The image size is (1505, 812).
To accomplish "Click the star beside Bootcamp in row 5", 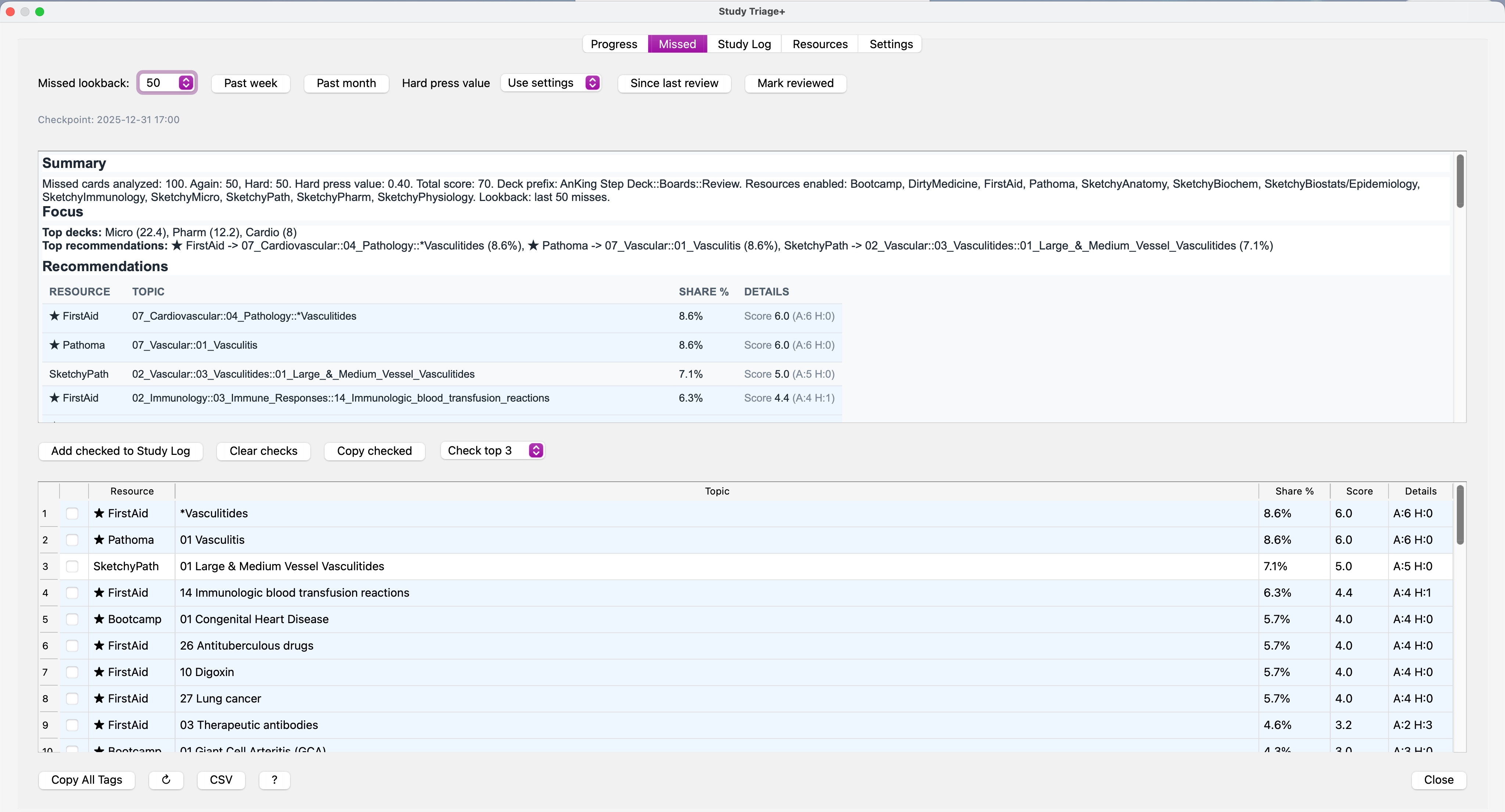I will [99, 619].
